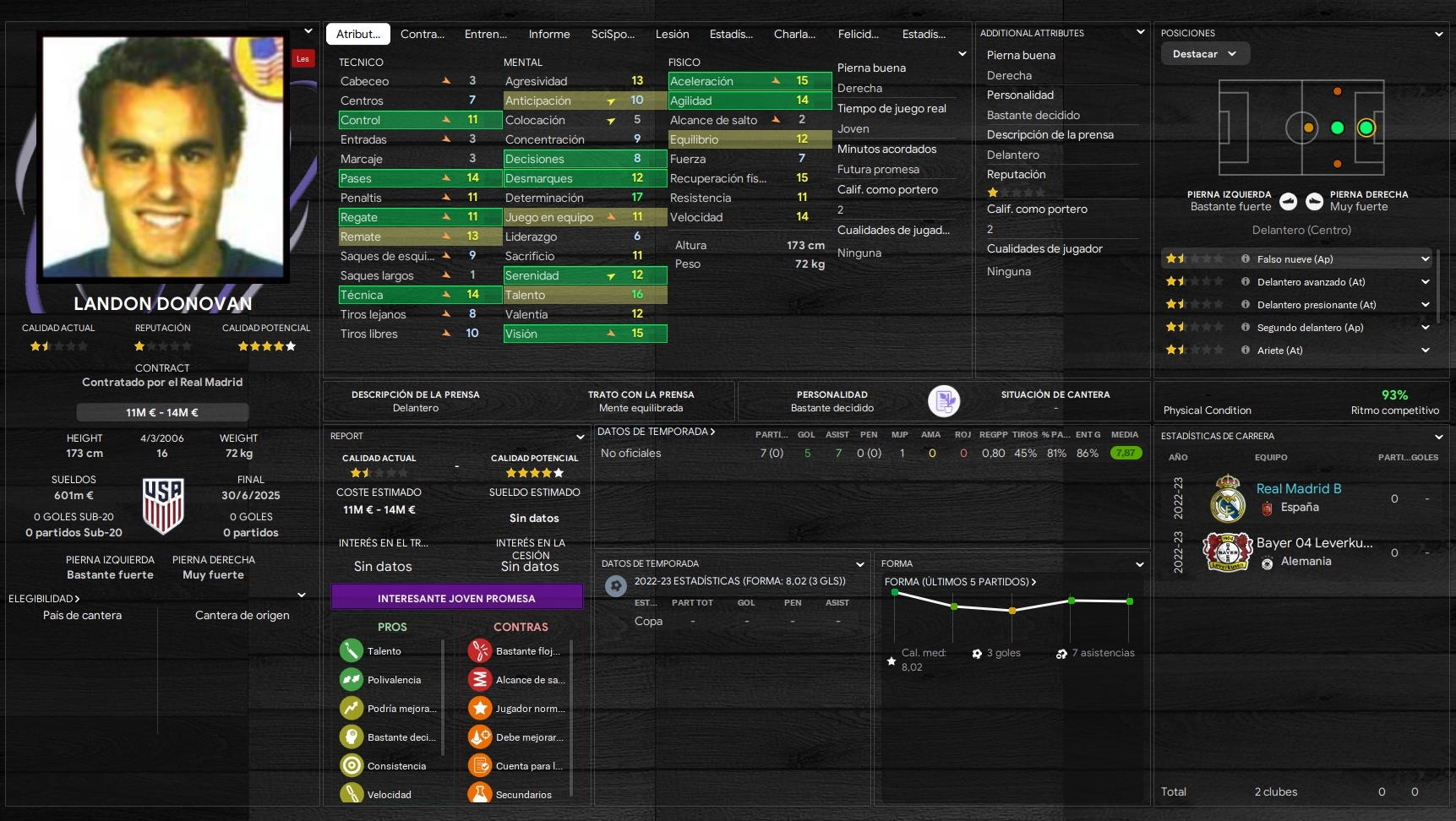Click the Visión attribute row
The width and height of the screenshot is (1456, 821).
[x=585, y=334]
